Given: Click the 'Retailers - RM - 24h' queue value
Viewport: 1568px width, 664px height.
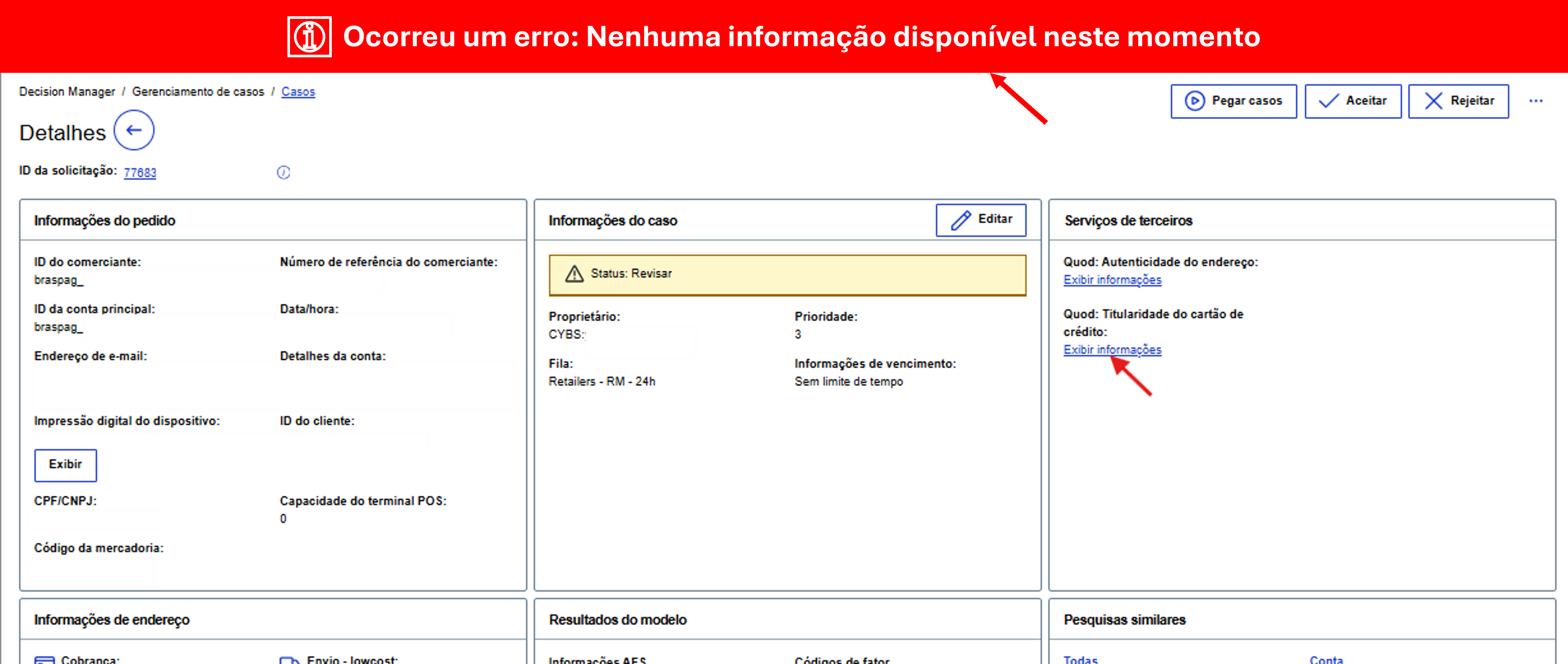Looking at the screenshot, I should pos(601,382).
